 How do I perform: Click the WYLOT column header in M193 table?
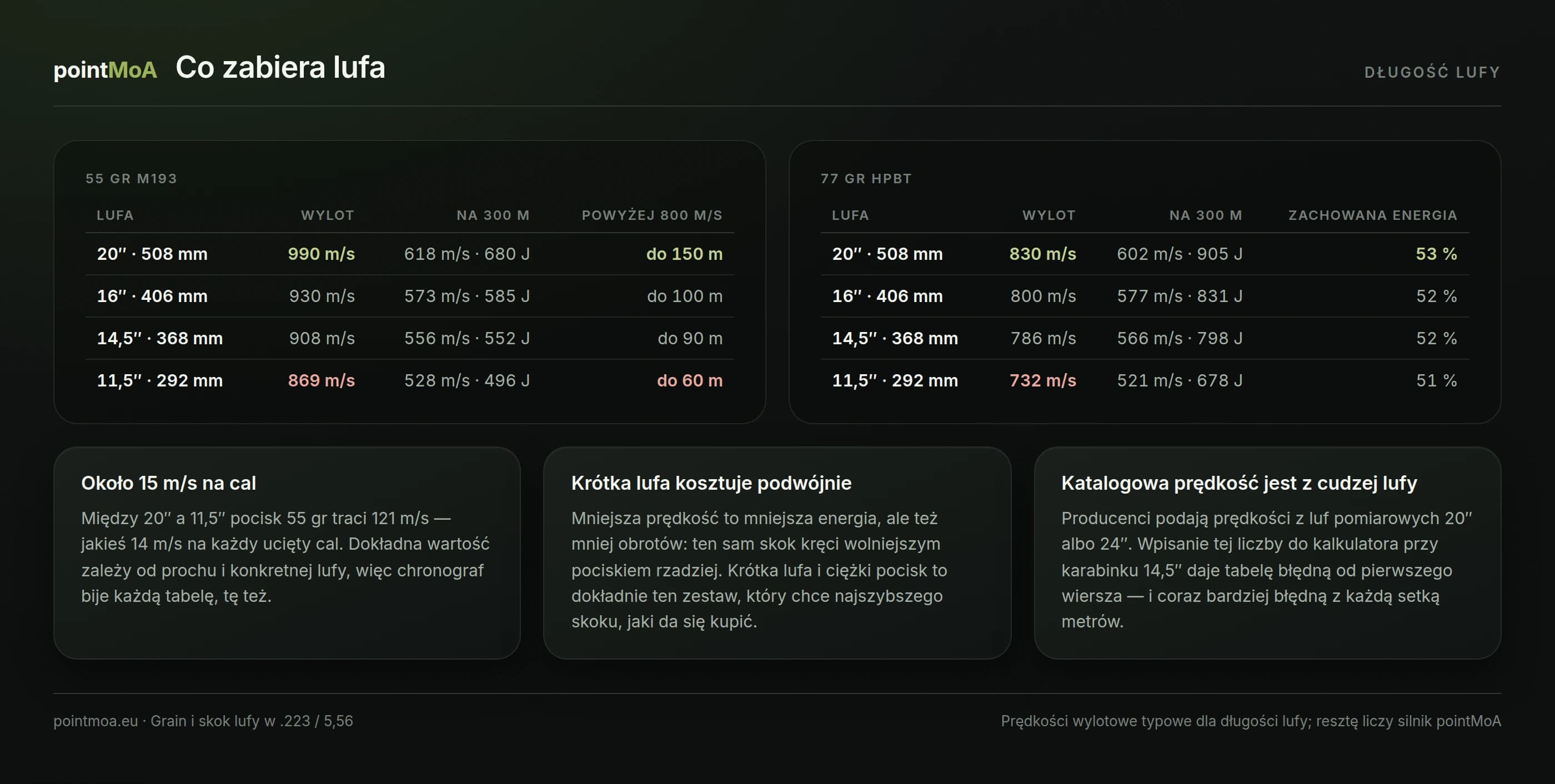coord(327,215)
